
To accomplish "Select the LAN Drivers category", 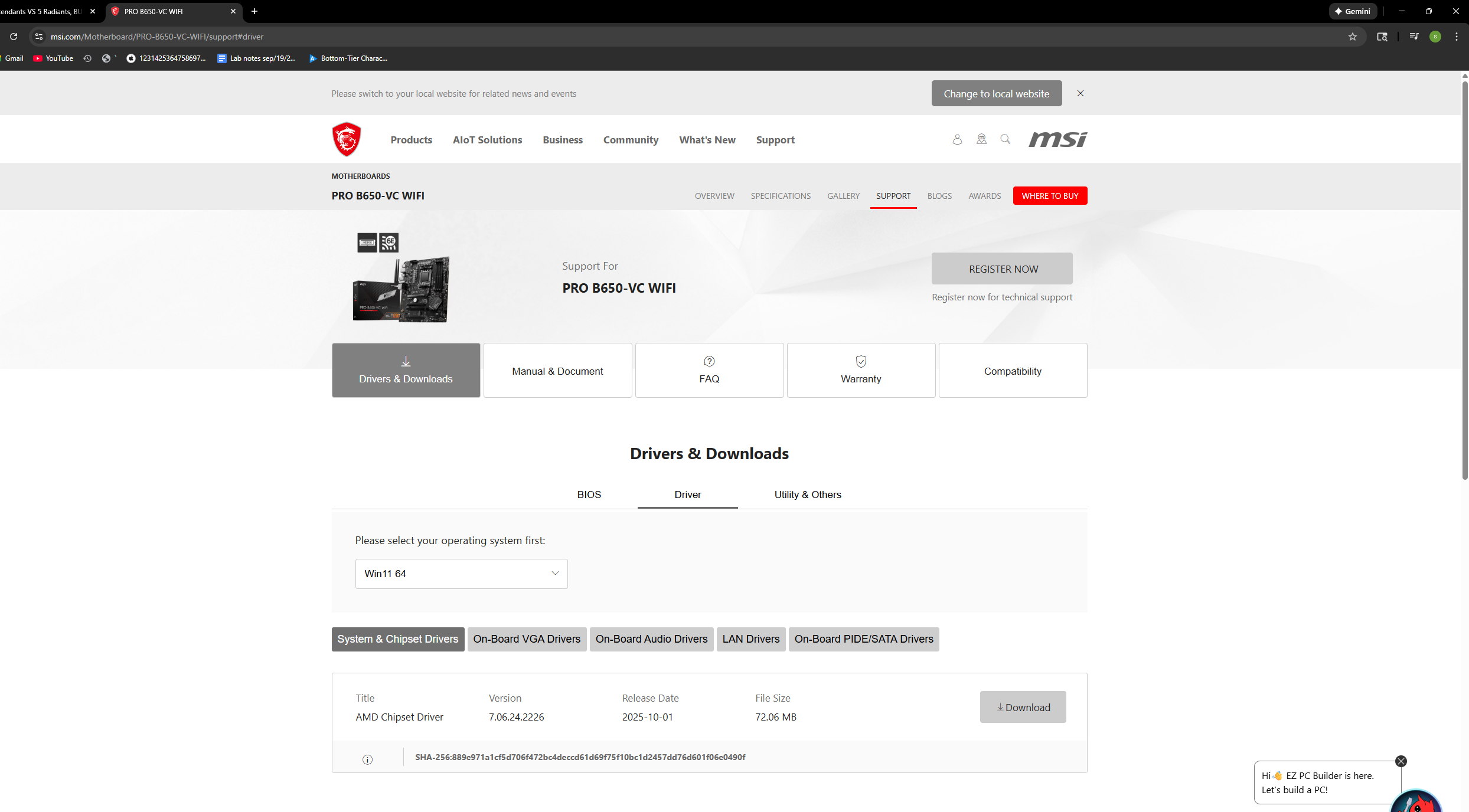I will pyautogui.click(x=750, y=639).
